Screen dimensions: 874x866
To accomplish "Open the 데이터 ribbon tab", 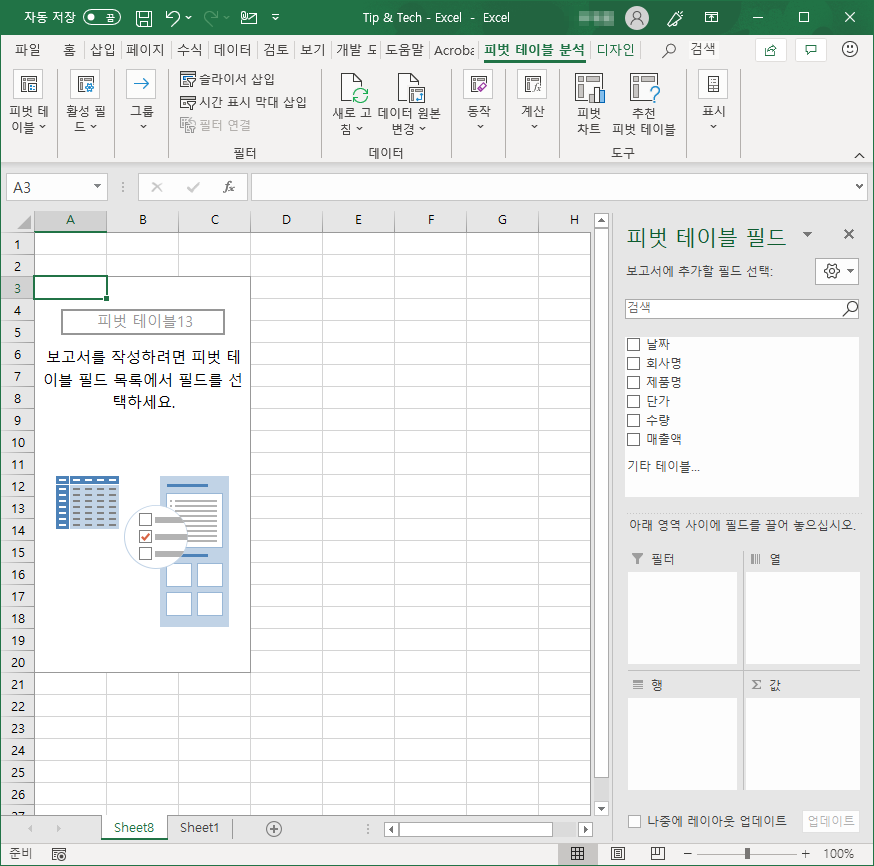I will click(232, 50).
